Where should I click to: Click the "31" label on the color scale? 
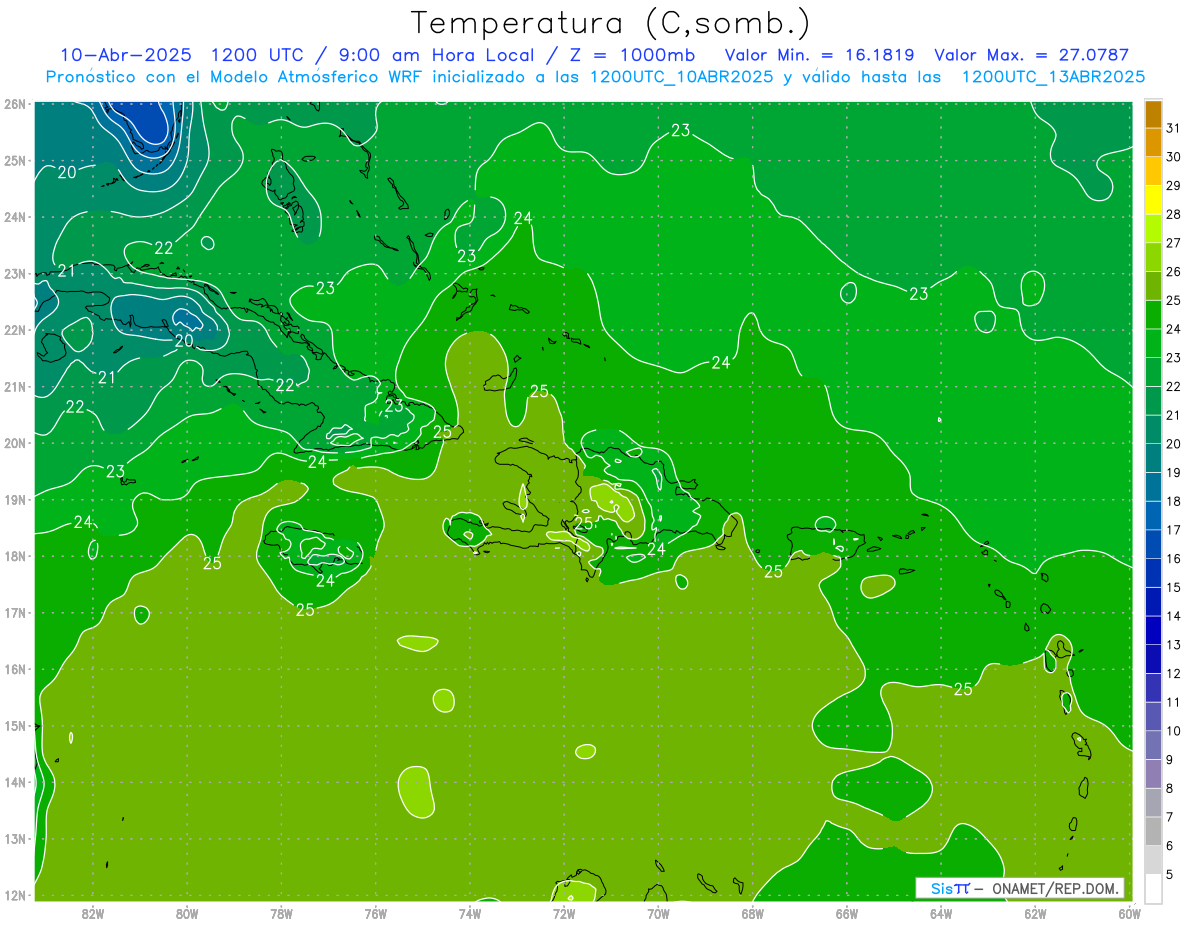coord(1174,128)
